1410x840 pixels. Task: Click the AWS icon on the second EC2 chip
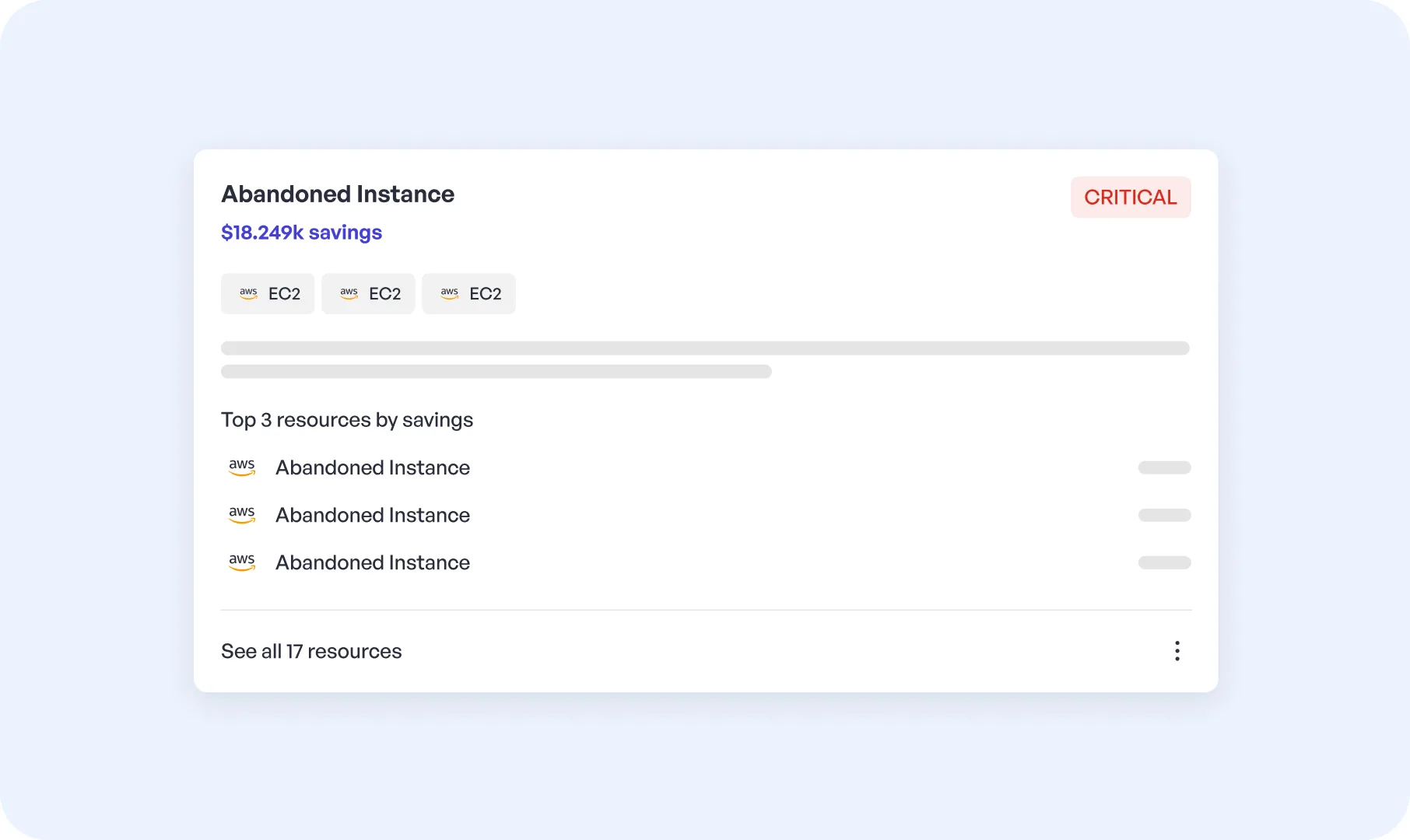349,293
